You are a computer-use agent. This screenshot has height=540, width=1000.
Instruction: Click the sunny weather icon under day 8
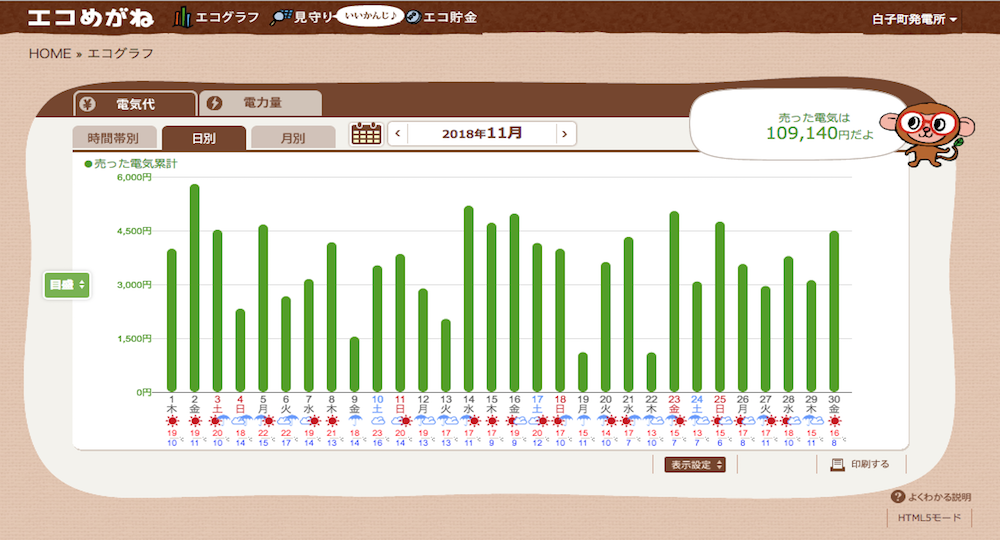click(x=332, y=421)
